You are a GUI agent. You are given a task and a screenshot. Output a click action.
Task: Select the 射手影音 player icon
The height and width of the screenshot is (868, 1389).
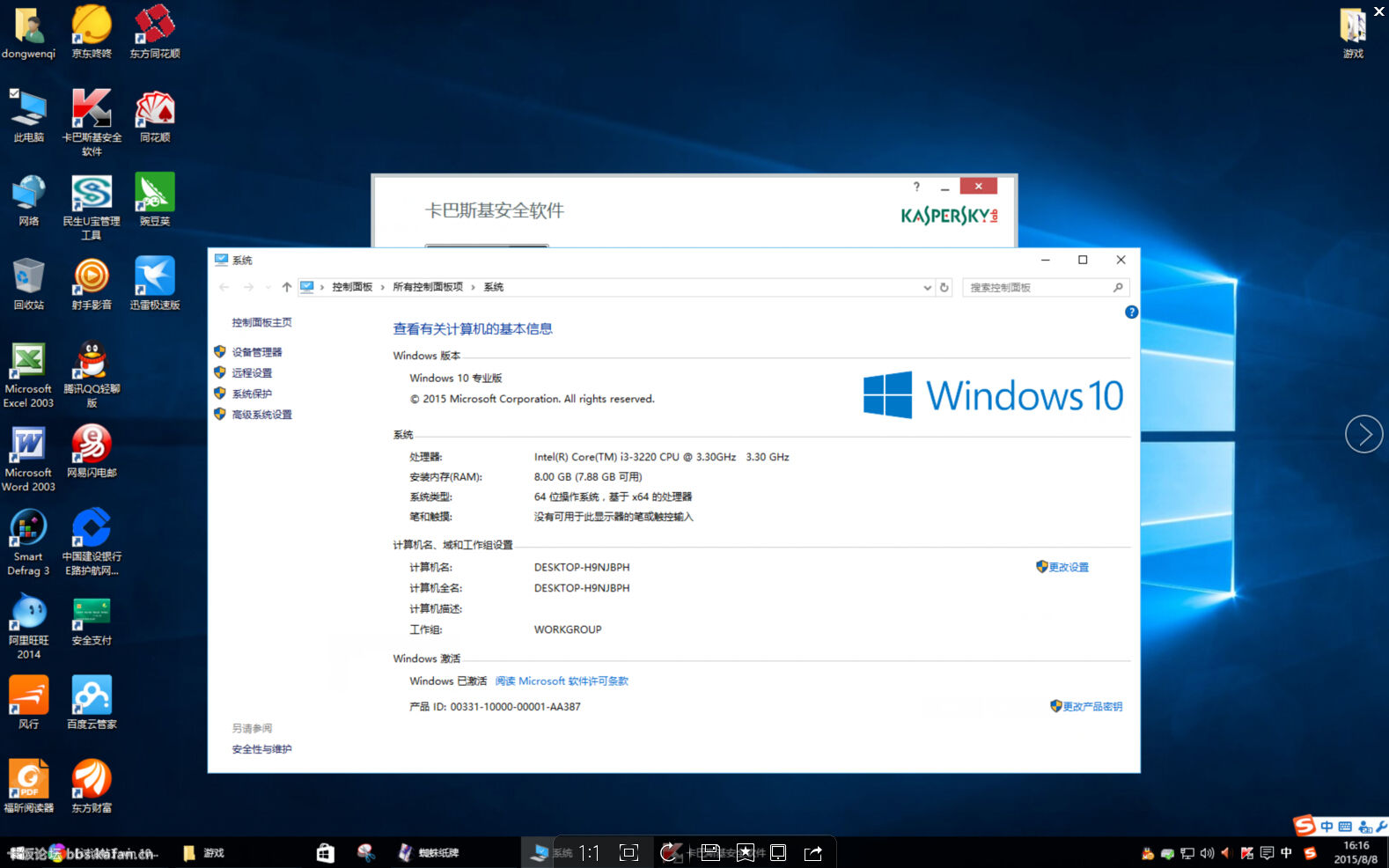[92, 283]
